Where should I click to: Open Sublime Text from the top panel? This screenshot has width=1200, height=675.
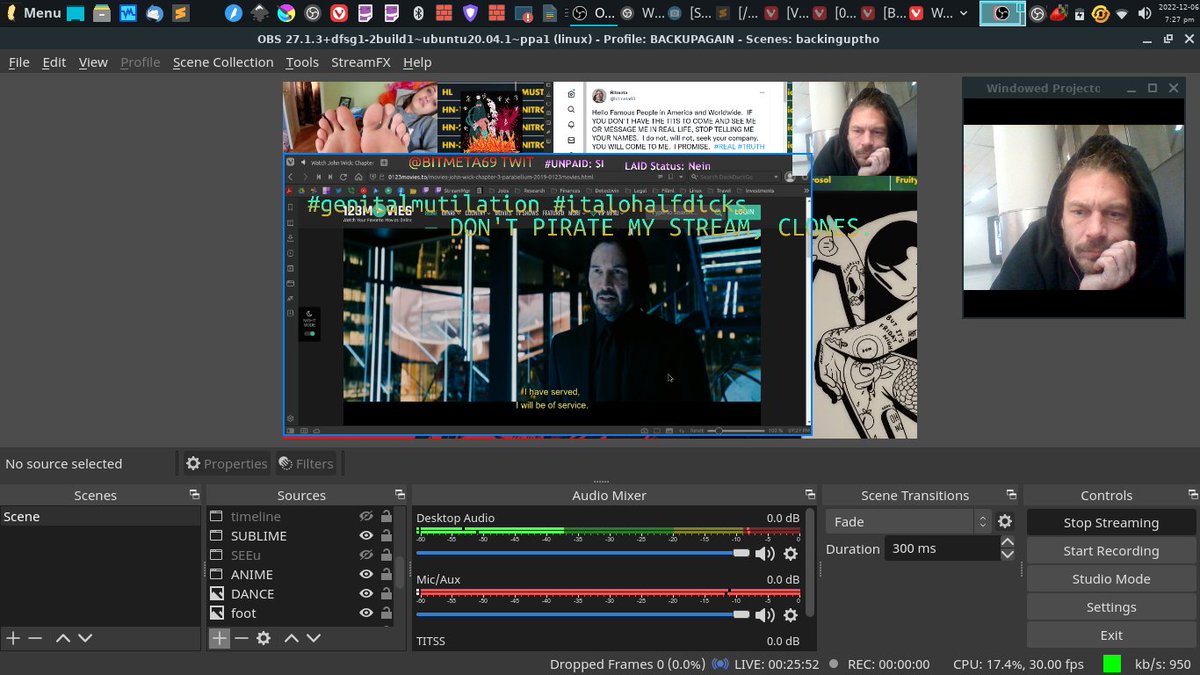[x=180, y=13]
